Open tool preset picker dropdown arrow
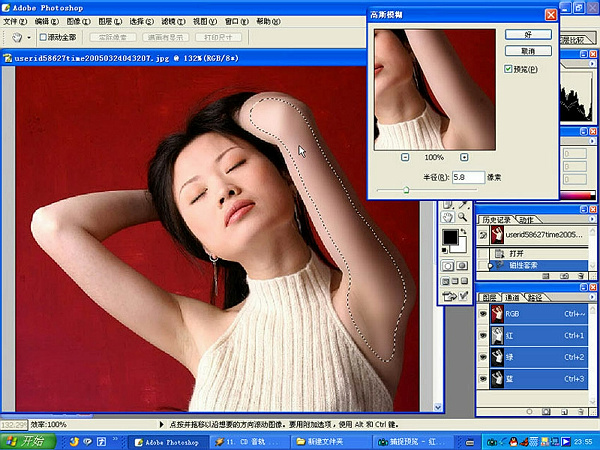Screen dimensions: 600x450 pos(29,38)
